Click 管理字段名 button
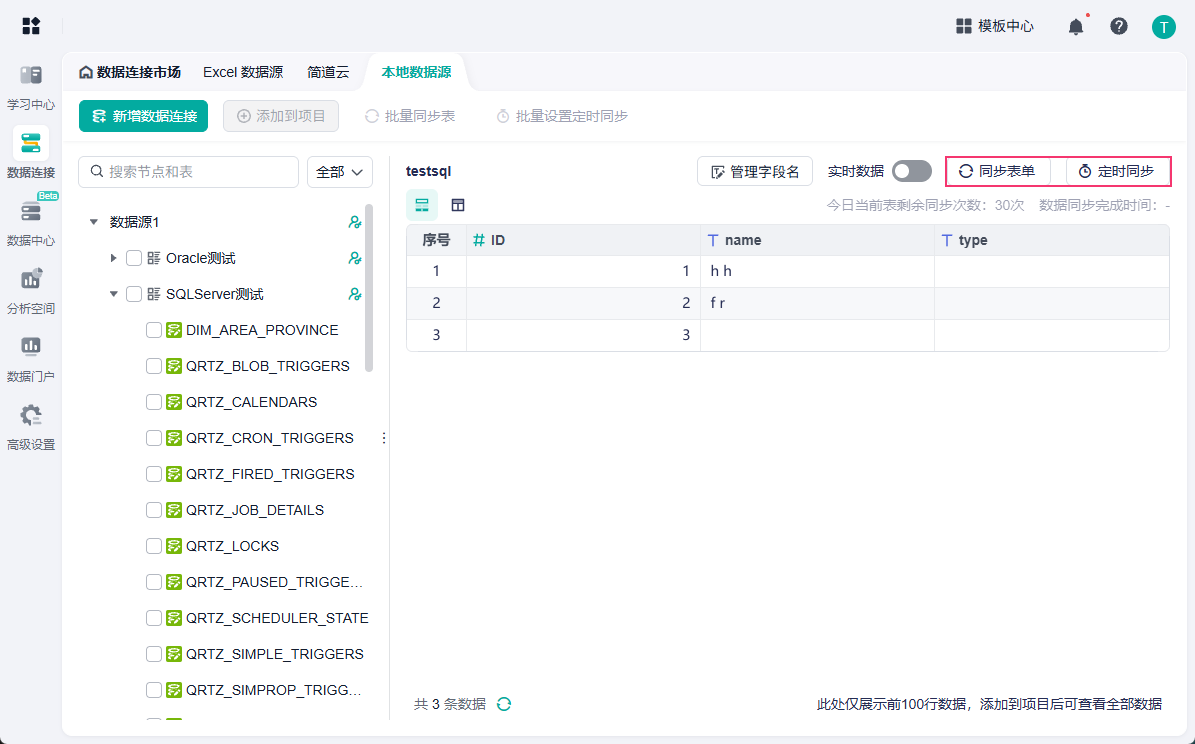1195x744 pixels. 754,172
